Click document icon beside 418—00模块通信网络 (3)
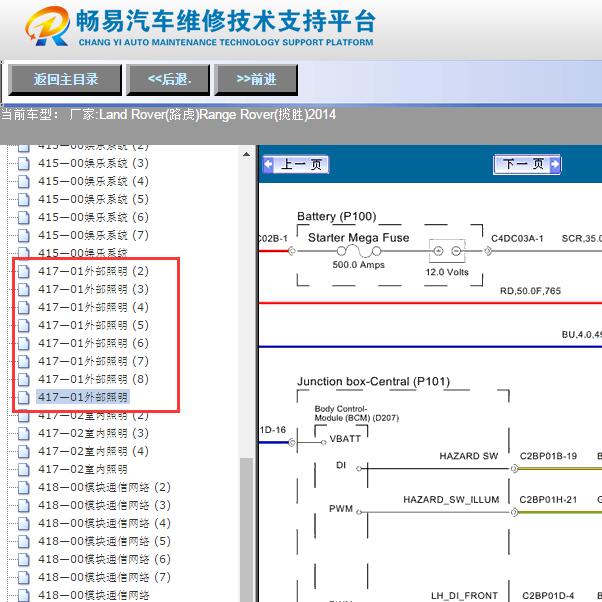Image resolution: width=602 pixels, height=602 pixels. pyautogui.click(x=24, y=506)
